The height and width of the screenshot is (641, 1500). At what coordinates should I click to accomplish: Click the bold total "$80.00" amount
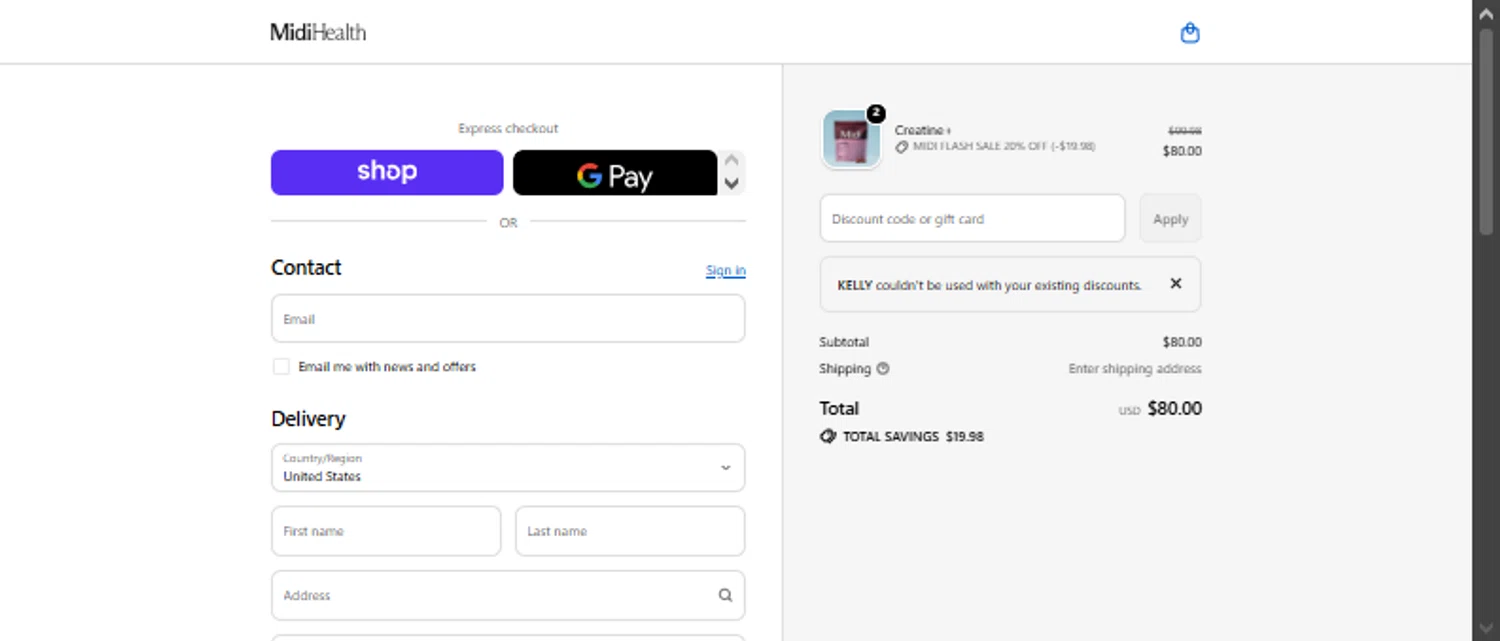(x=1175, y=408)
